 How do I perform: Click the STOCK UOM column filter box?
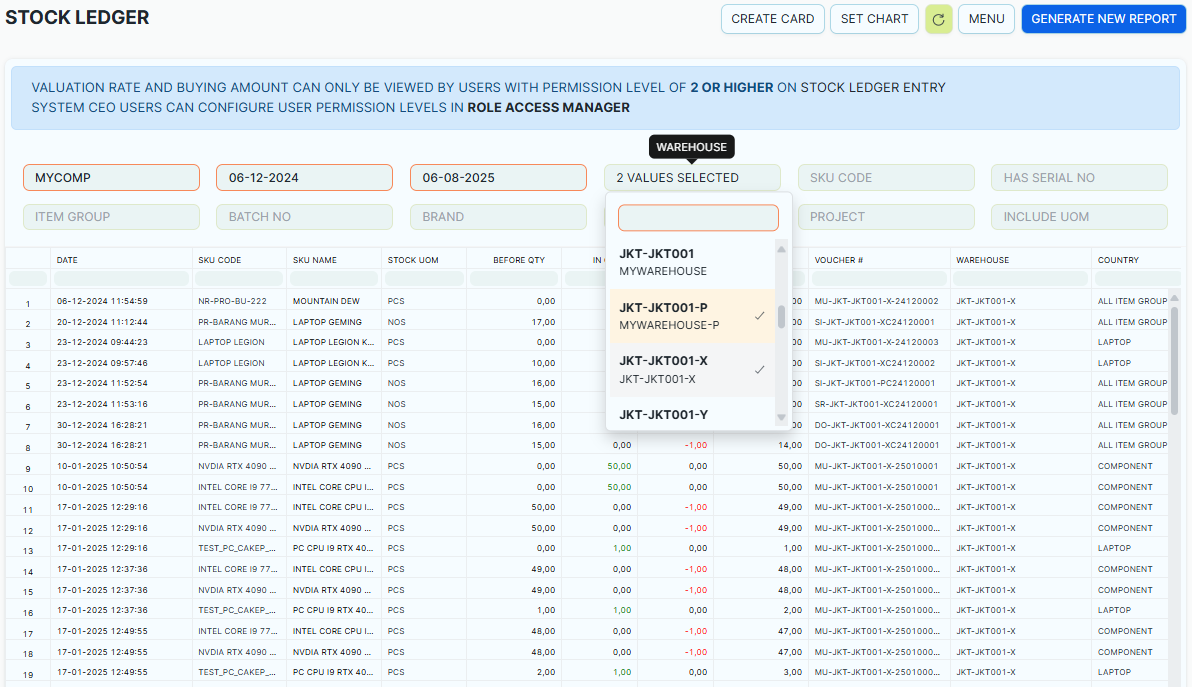coord(424,279)
